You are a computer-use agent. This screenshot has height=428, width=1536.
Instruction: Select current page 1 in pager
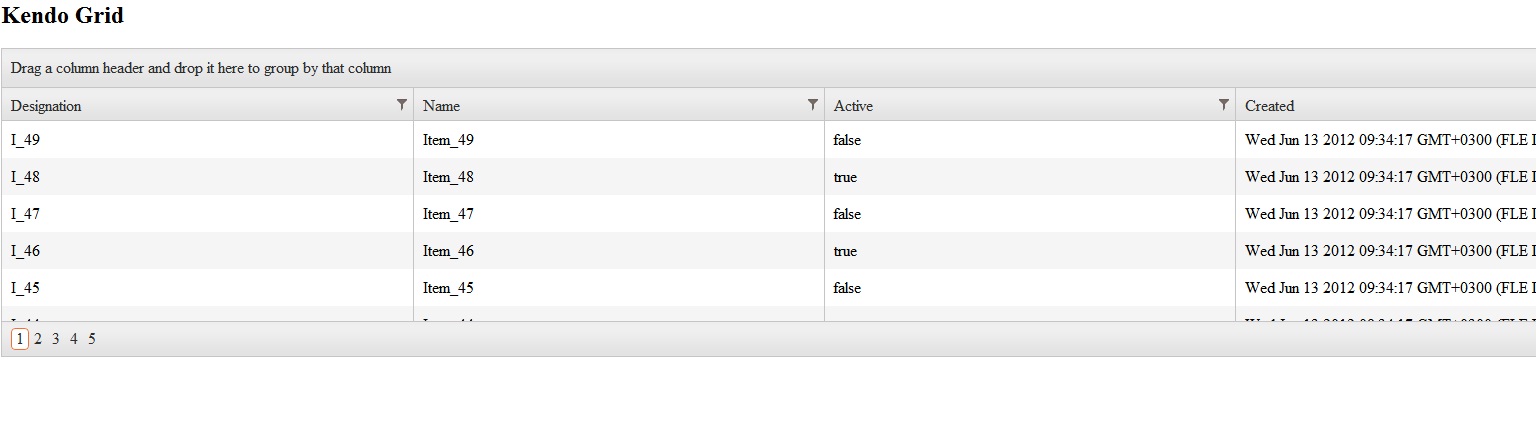(20, 339)
